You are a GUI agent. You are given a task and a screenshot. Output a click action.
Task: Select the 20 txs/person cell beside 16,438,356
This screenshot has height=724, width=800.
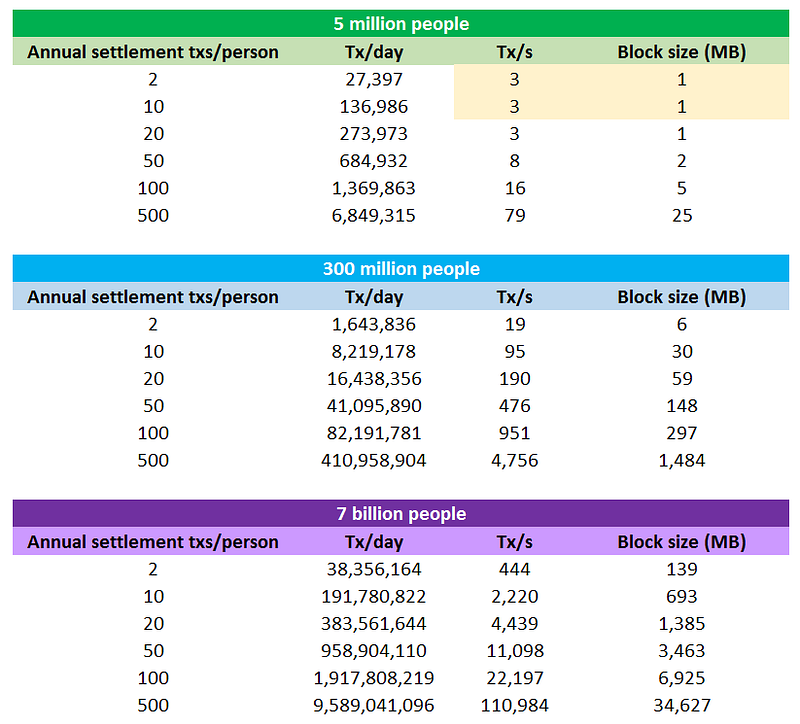(153, 379)
